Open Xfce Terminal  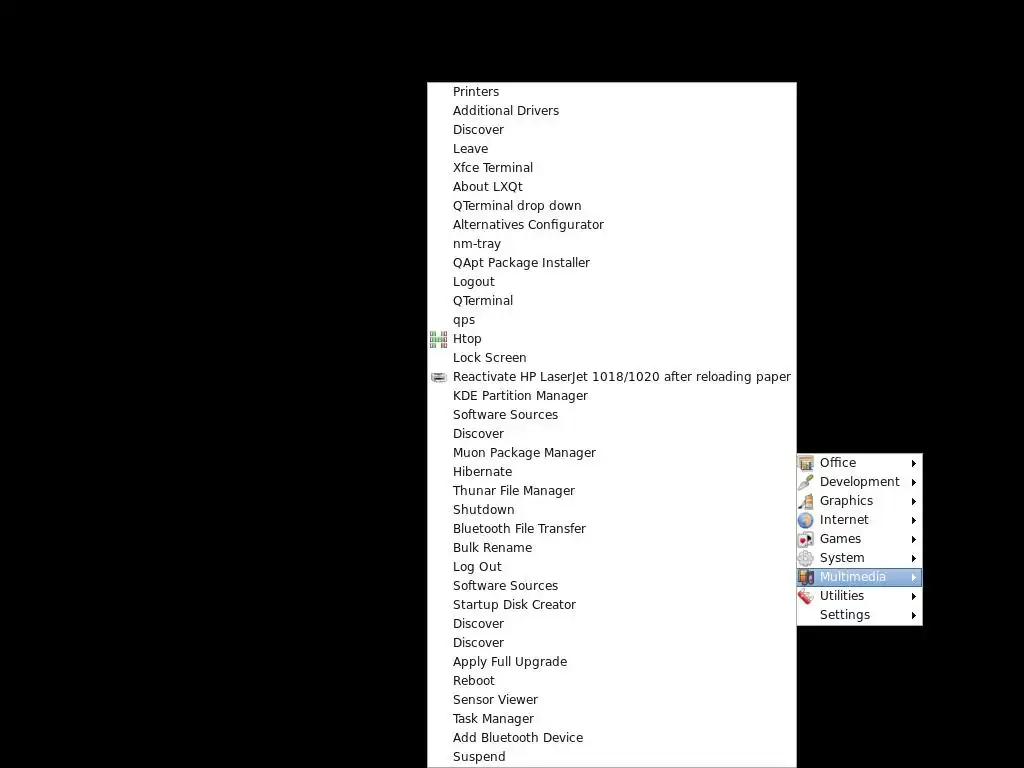click(612, 167)
